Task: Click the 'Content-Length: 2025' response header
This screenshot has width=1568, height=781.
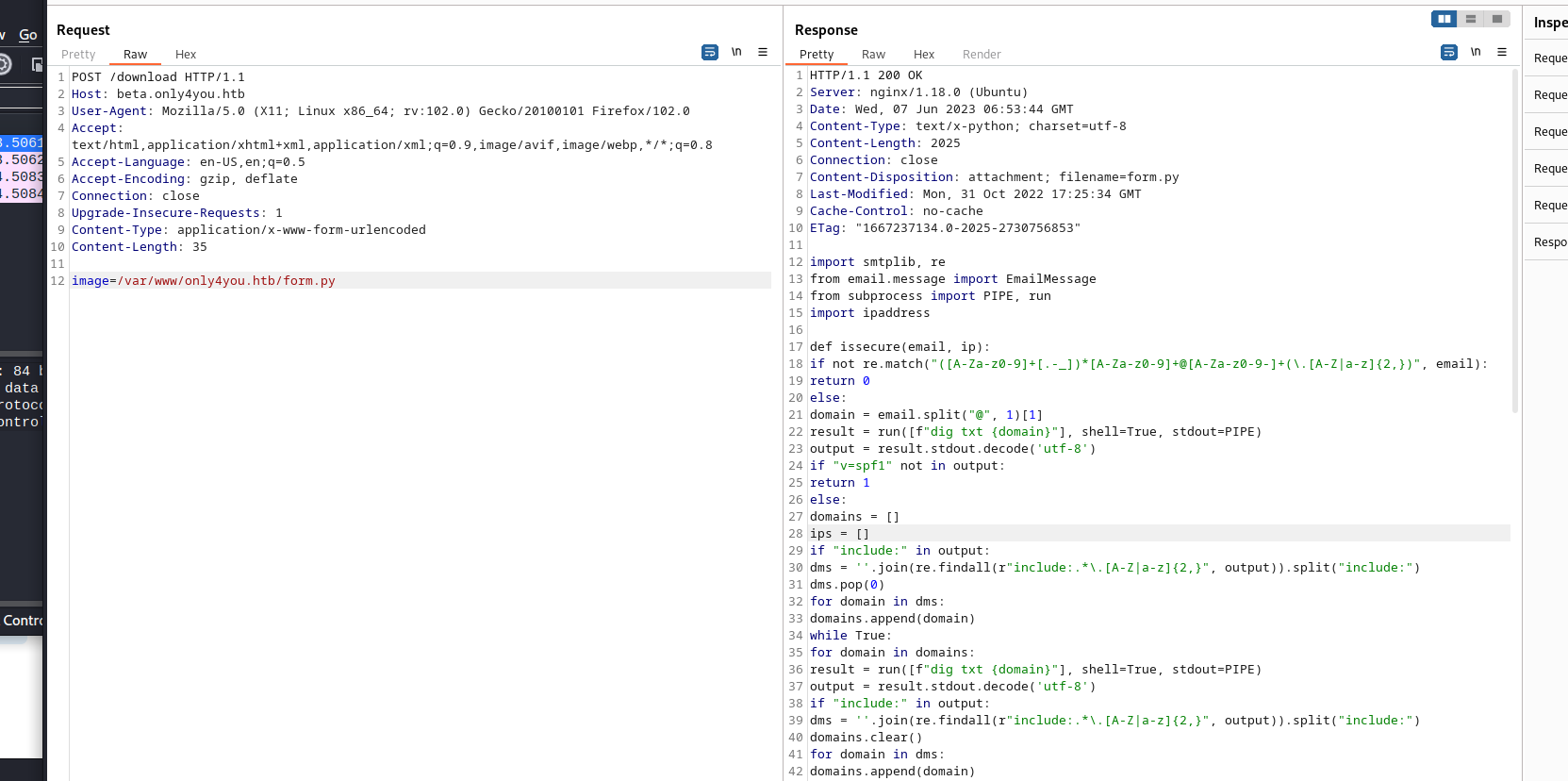Action: tap(884, 143)
